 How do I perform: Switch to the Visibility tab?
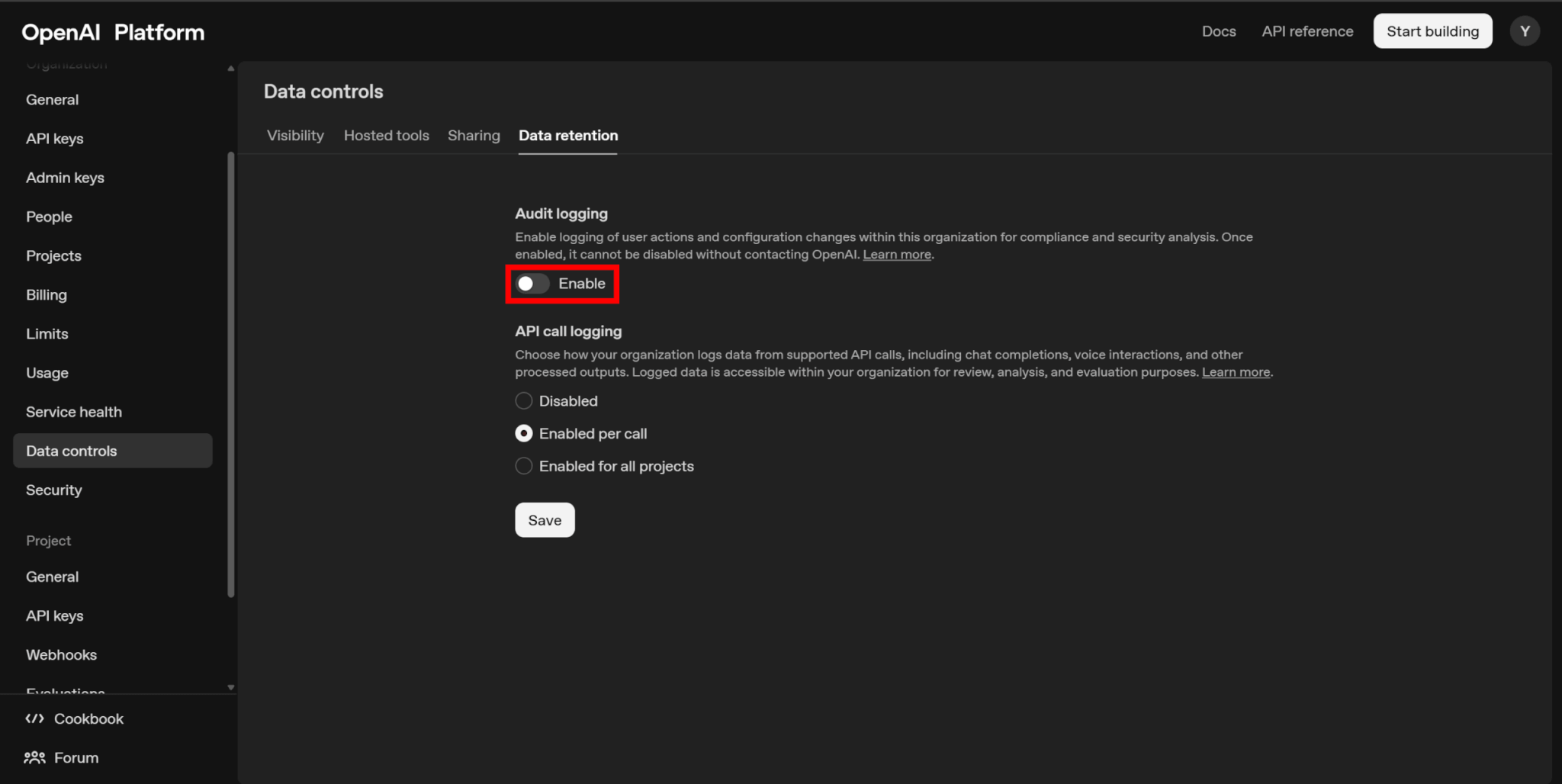pyautogui.click(x=295, y=136)
